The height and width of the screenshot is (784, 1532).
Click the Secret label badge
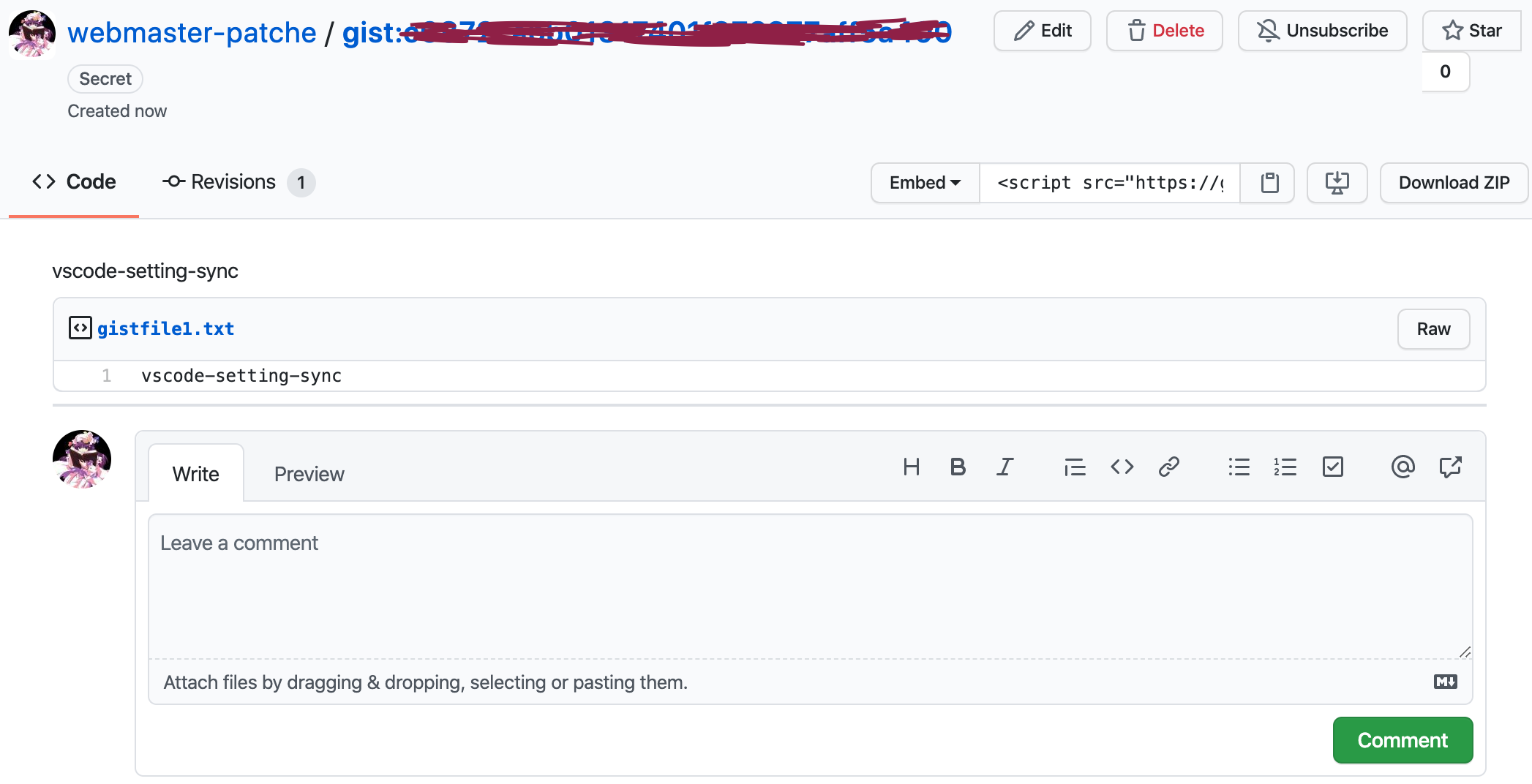105,79
